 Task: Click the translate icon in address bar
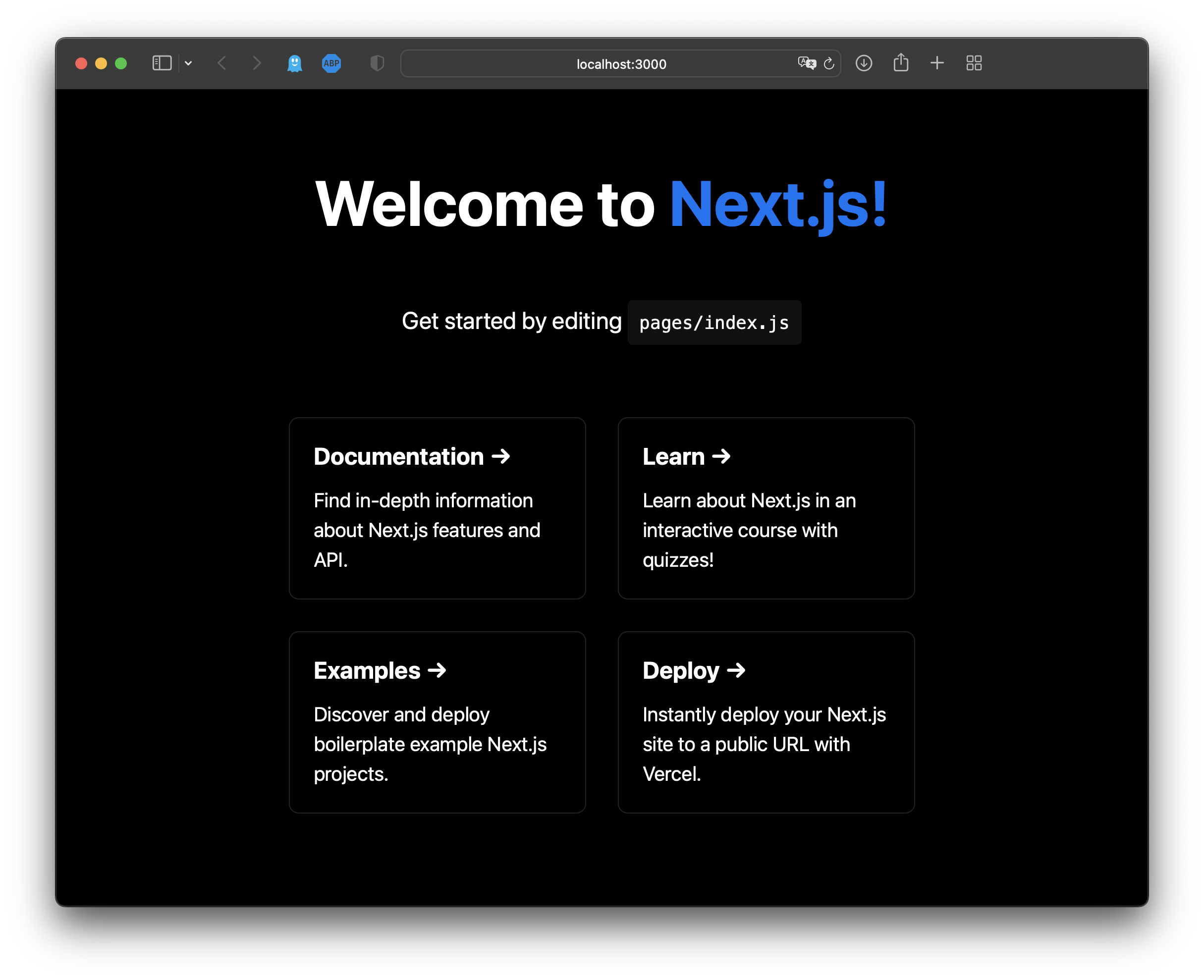click(x=807, y=63)
